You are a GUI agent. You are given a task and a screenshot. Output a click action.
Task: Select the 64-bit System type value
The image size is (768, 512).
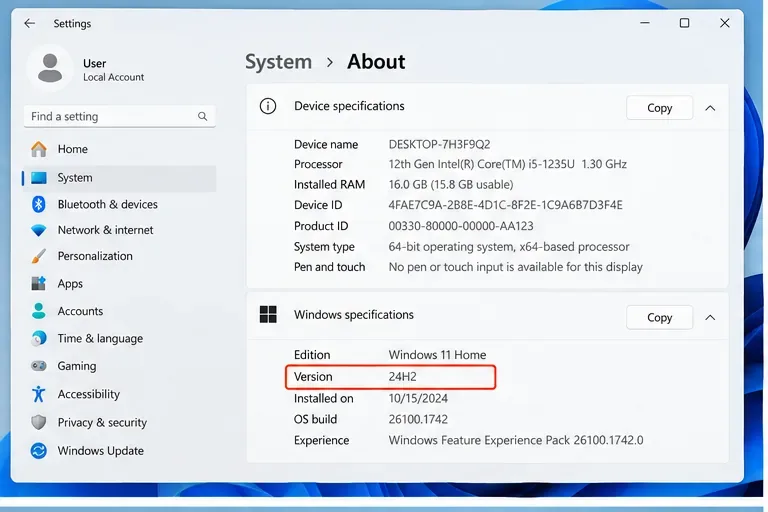coord(509,247)
